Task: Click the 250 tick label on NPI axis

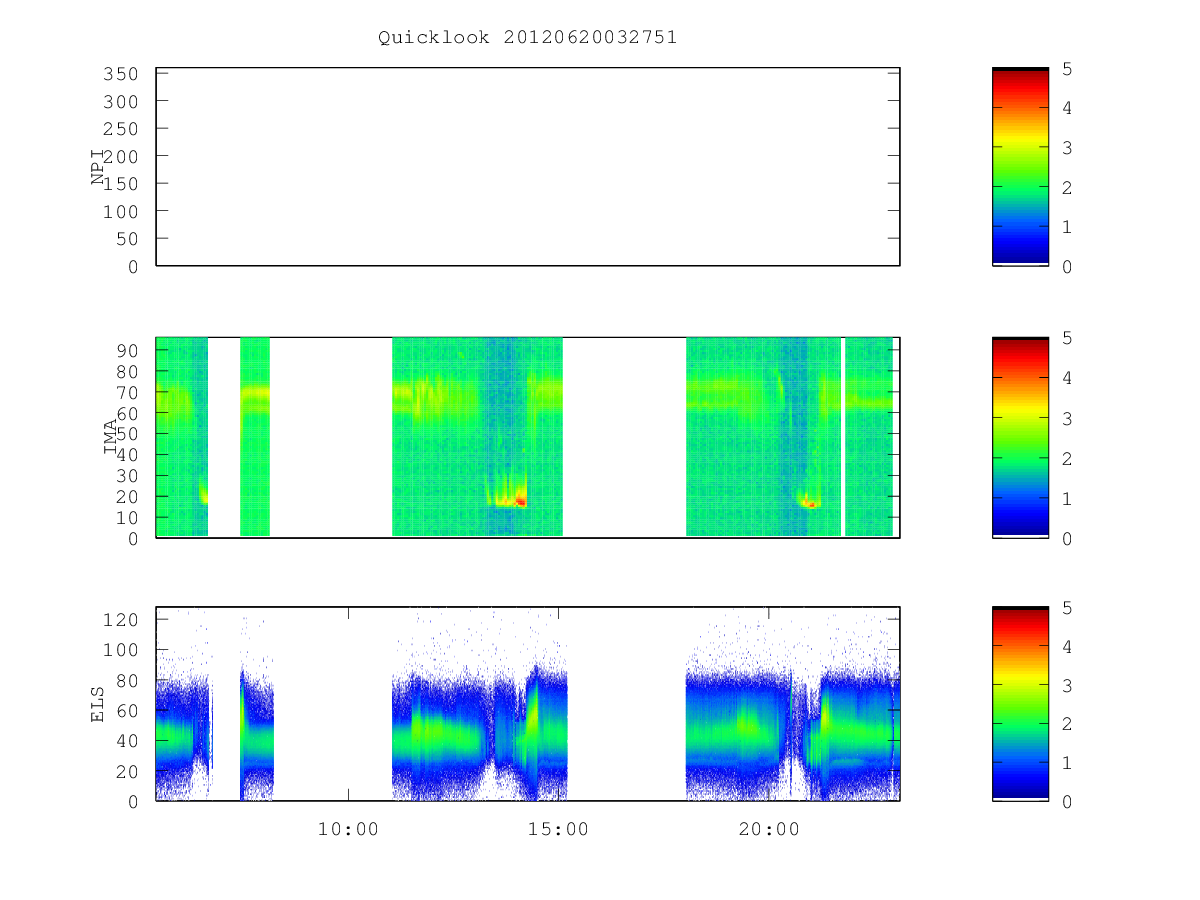Action: pyautogui.click(x=120, y=129)
